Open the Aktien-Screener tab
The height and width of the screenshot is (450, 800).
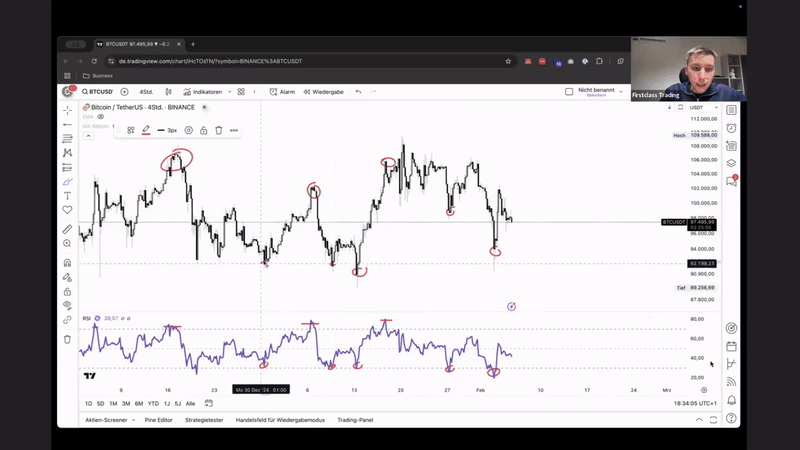106,420
